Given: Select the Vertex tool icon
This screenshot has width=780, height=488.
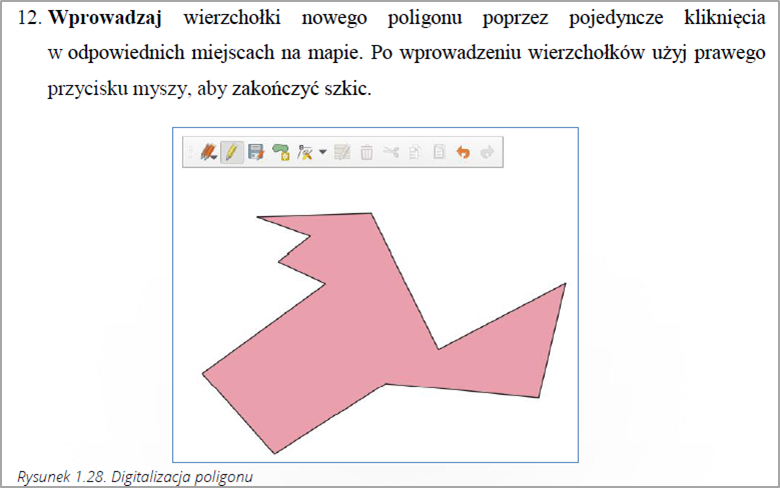Looking at the screenshot, I should [304, 152].
